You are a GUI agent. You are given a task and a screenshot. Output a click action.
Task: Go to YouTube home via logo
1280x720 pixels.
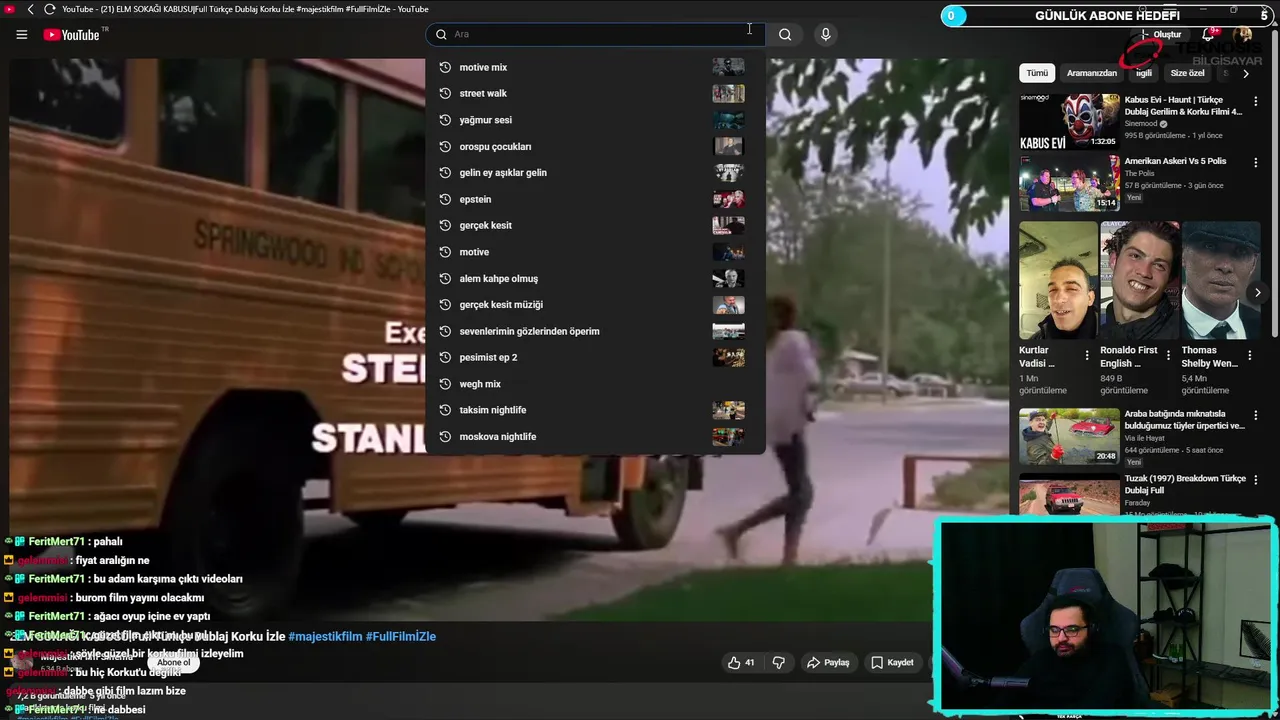pos(72,35)
